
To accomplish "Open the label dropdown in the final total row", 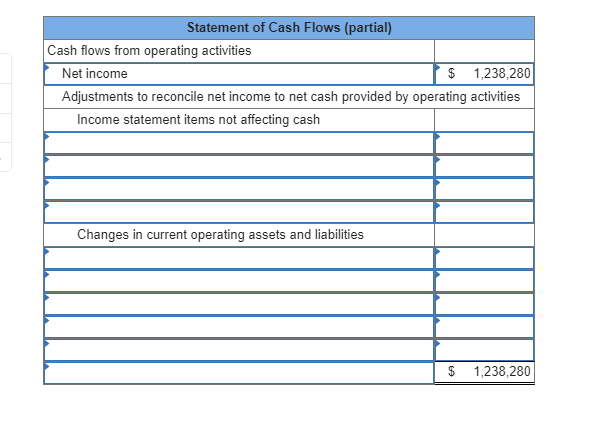I will click(239, 373).
